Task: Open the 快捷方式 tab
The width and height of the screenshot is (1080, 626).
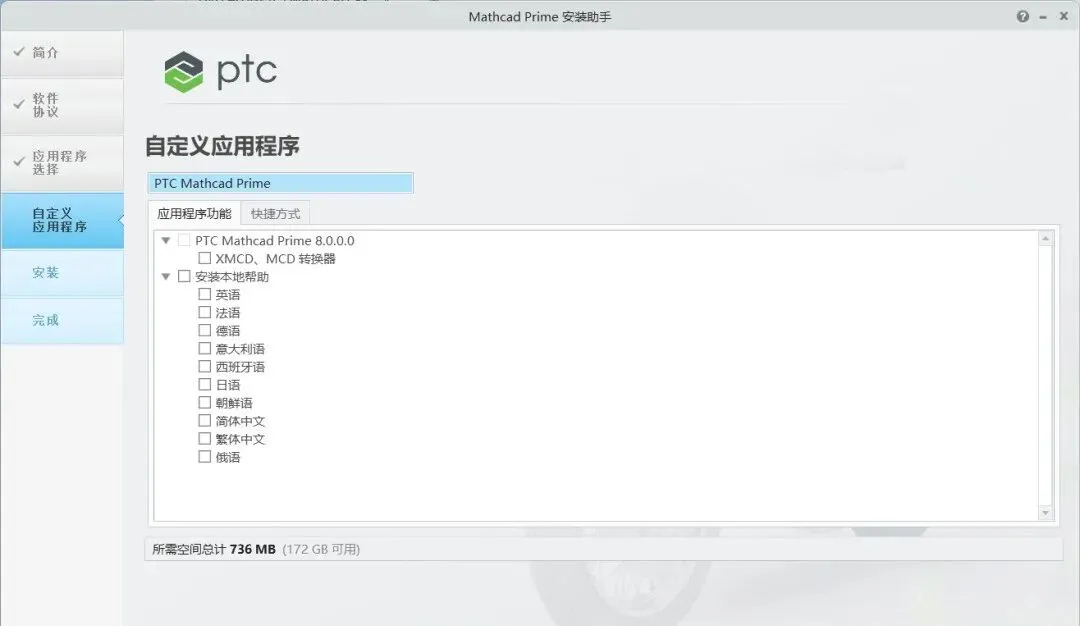Action: coord(276,213)
